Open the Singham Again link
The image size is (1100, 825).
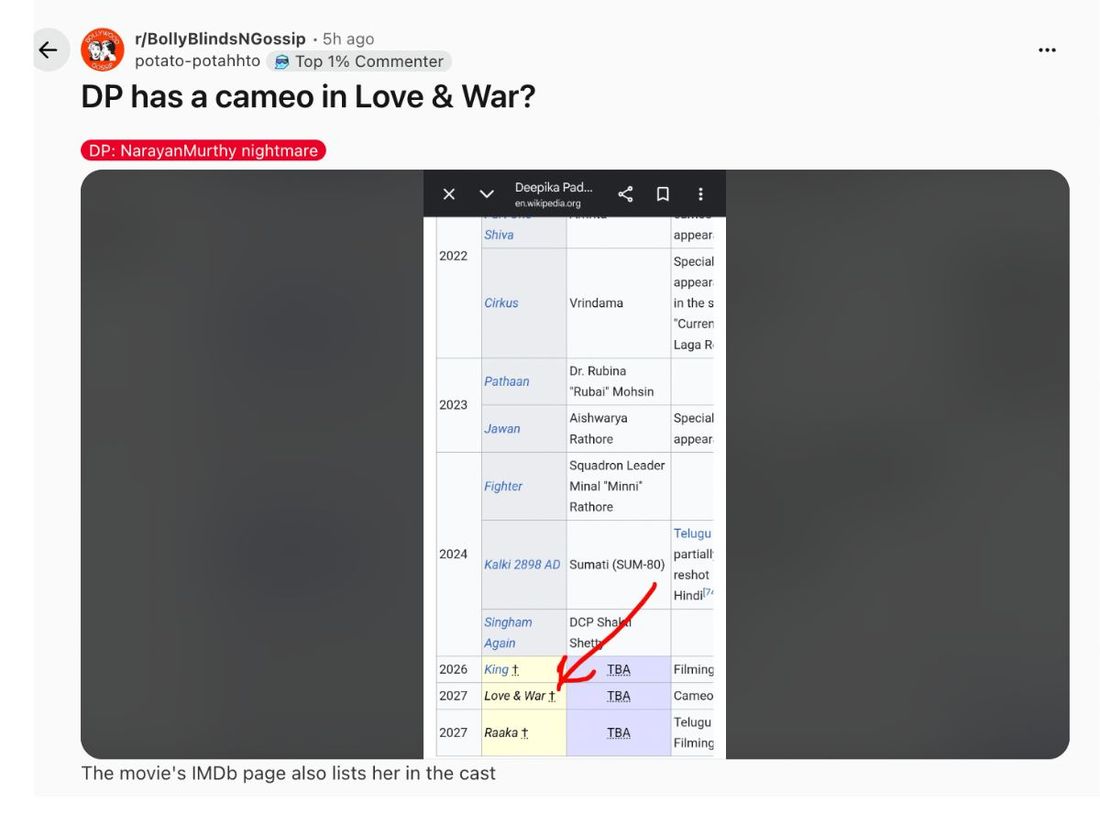[x=508, y=633]
